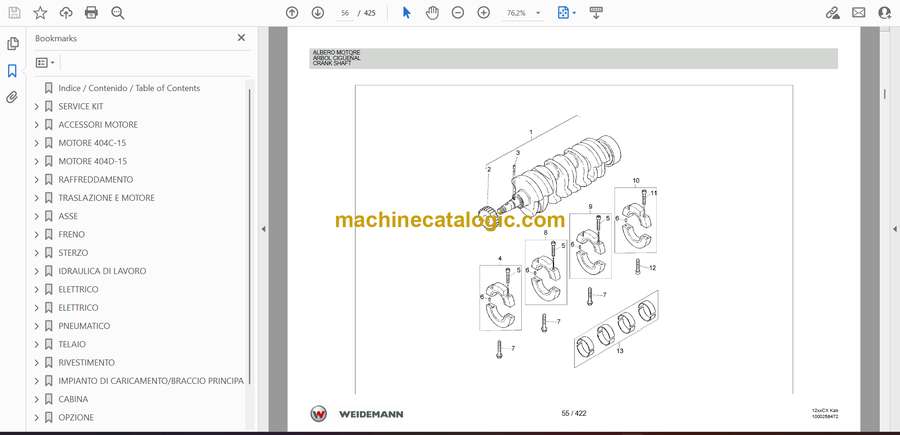Jump to RAFFREDDAMENTO bookmark
Viewport: 900px width, 435px height.
click(x=96, y=180)
